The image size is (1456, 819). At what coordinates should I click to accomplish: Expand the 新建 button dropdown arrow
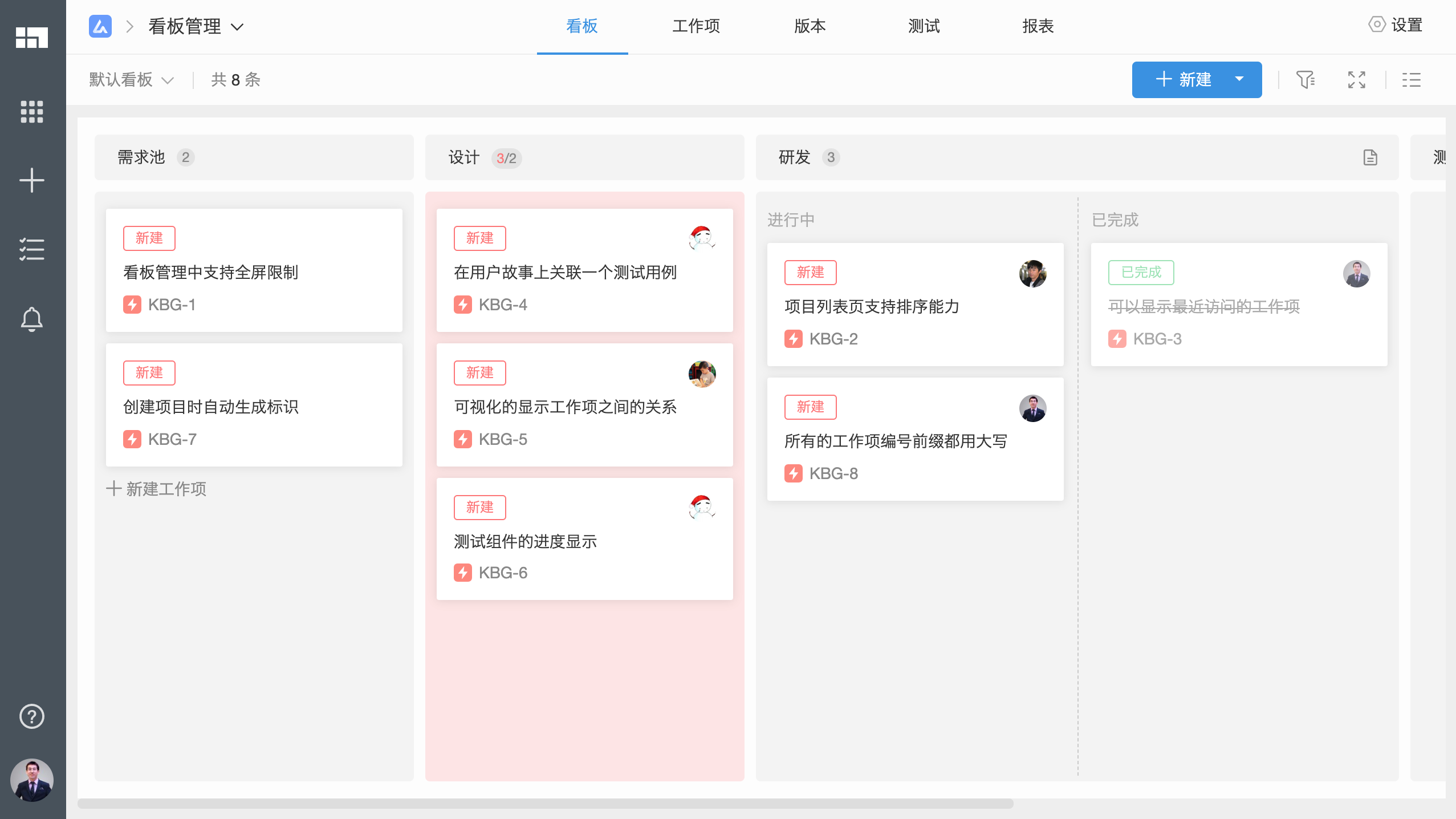pos(1239,79)
